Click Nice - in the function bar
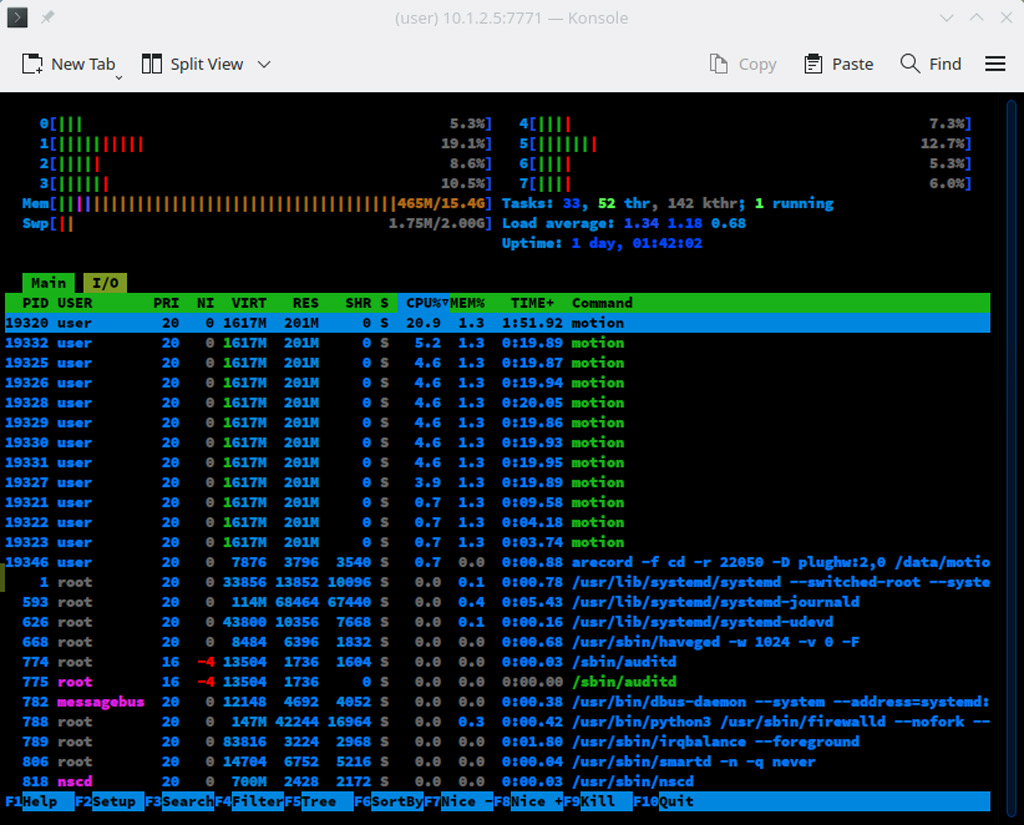The width and height of the screenshot is (1024, 825). pyautogui.click(x=467, y=801)
